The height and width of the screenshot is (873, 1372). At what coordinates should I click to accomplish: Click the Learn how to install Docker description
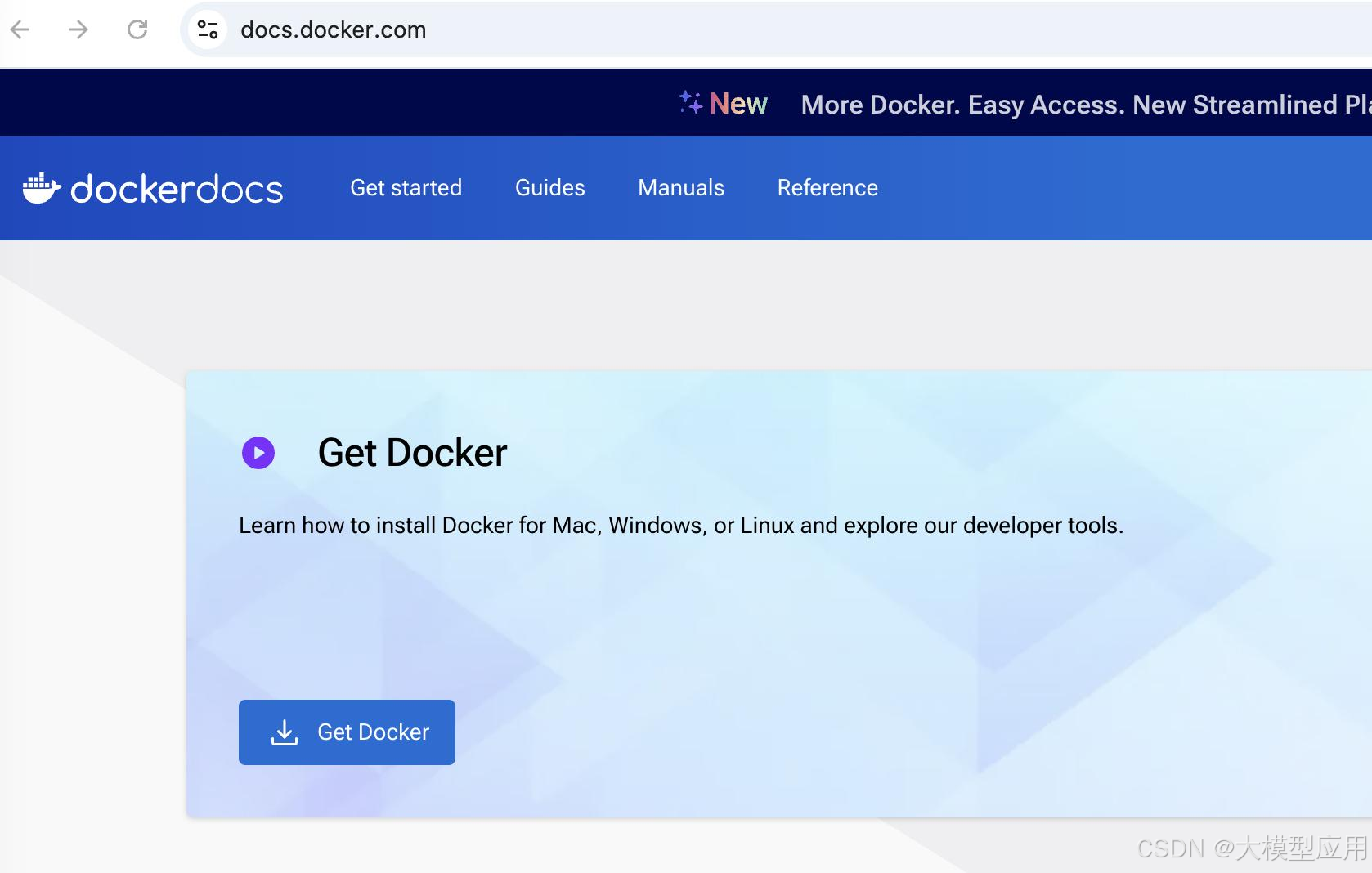681,525
